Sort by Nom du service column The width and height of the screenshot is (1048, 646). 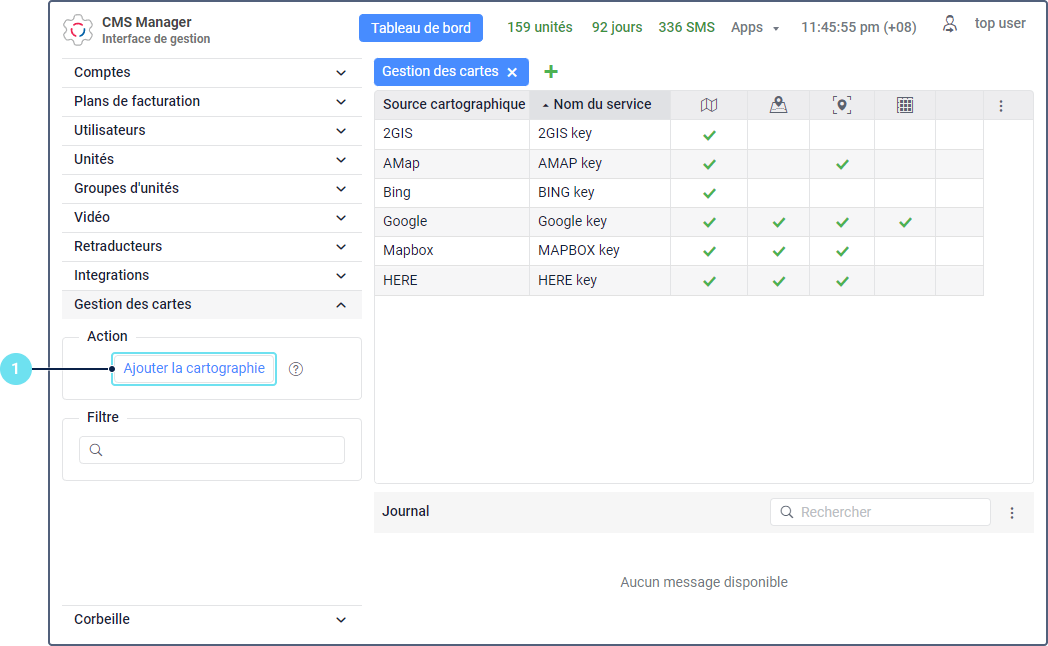tap(601, 105)
